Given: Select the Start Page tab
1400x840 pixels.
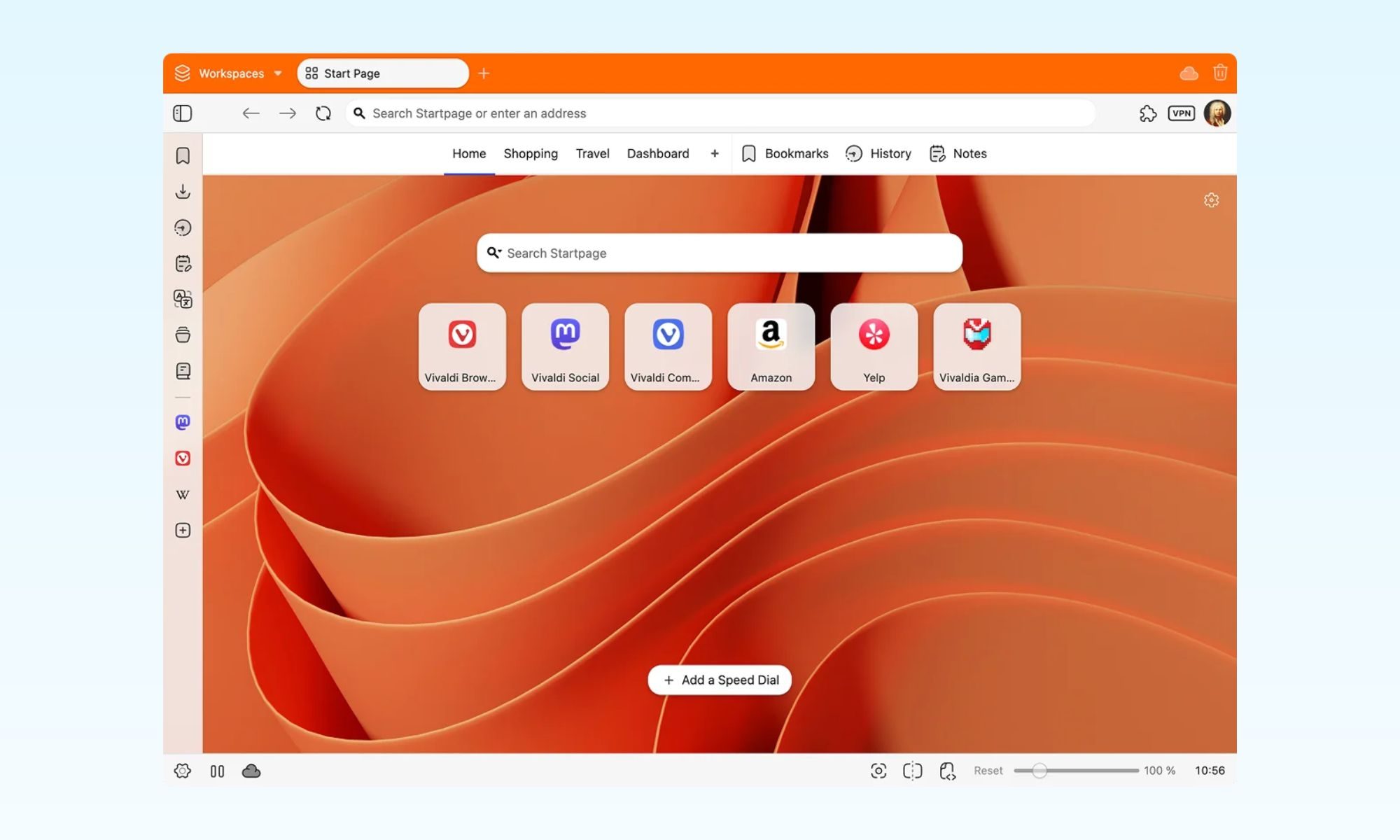Looking at the screenshot, I should (383, 73).
